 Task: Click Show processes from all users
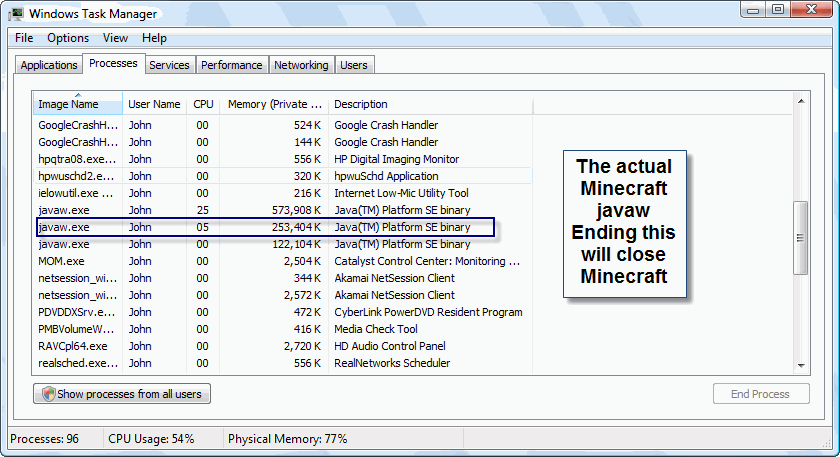tap(122, 394)
